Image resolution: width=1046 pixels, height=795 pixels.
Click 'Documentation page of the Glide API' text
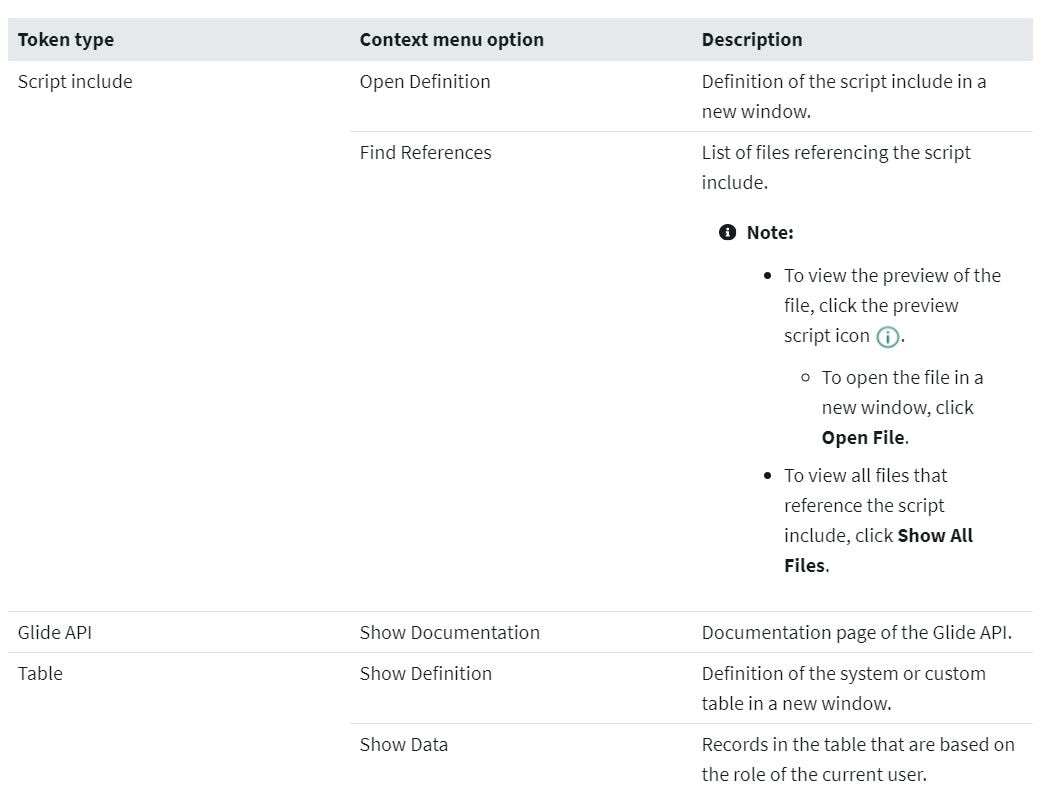point(857,632)
